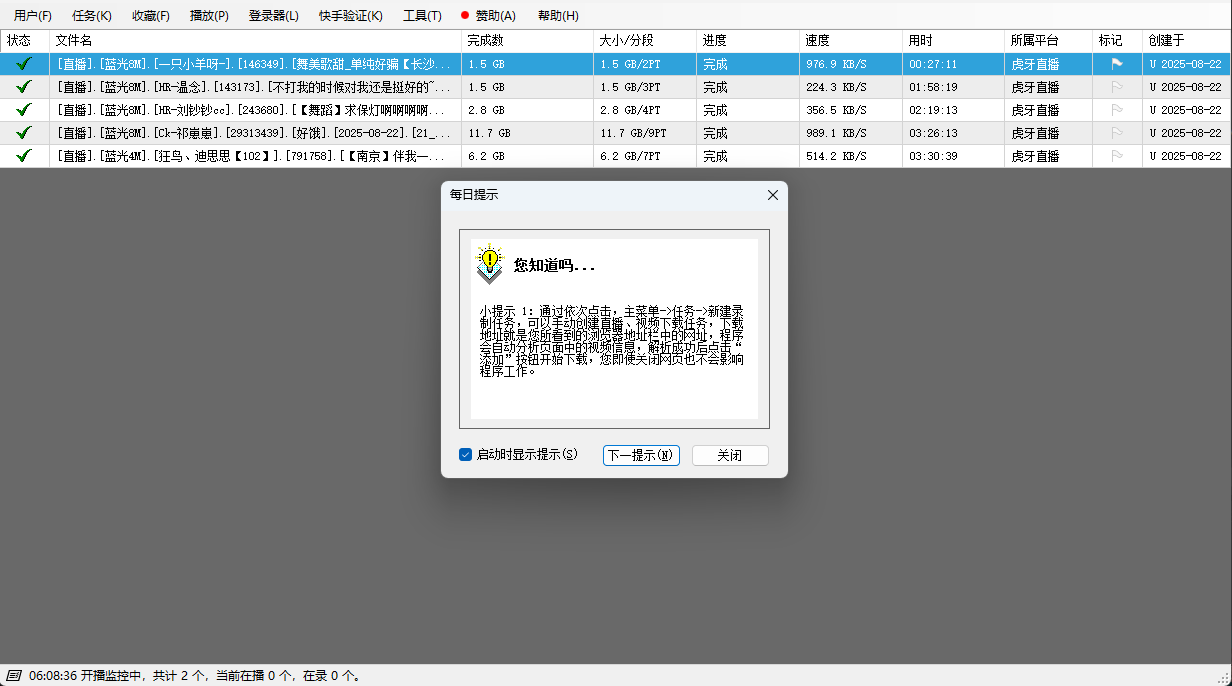Sort by the 文件名 column header
This screenshot has height=686, width=1232.
(x=74, y=41)
